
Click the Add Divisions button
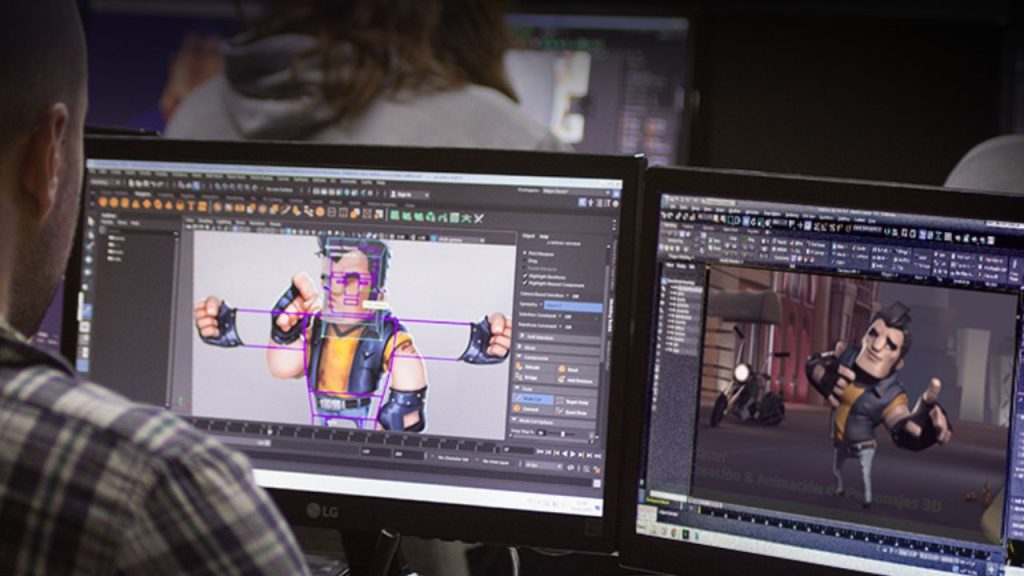(x=573, y=379)
